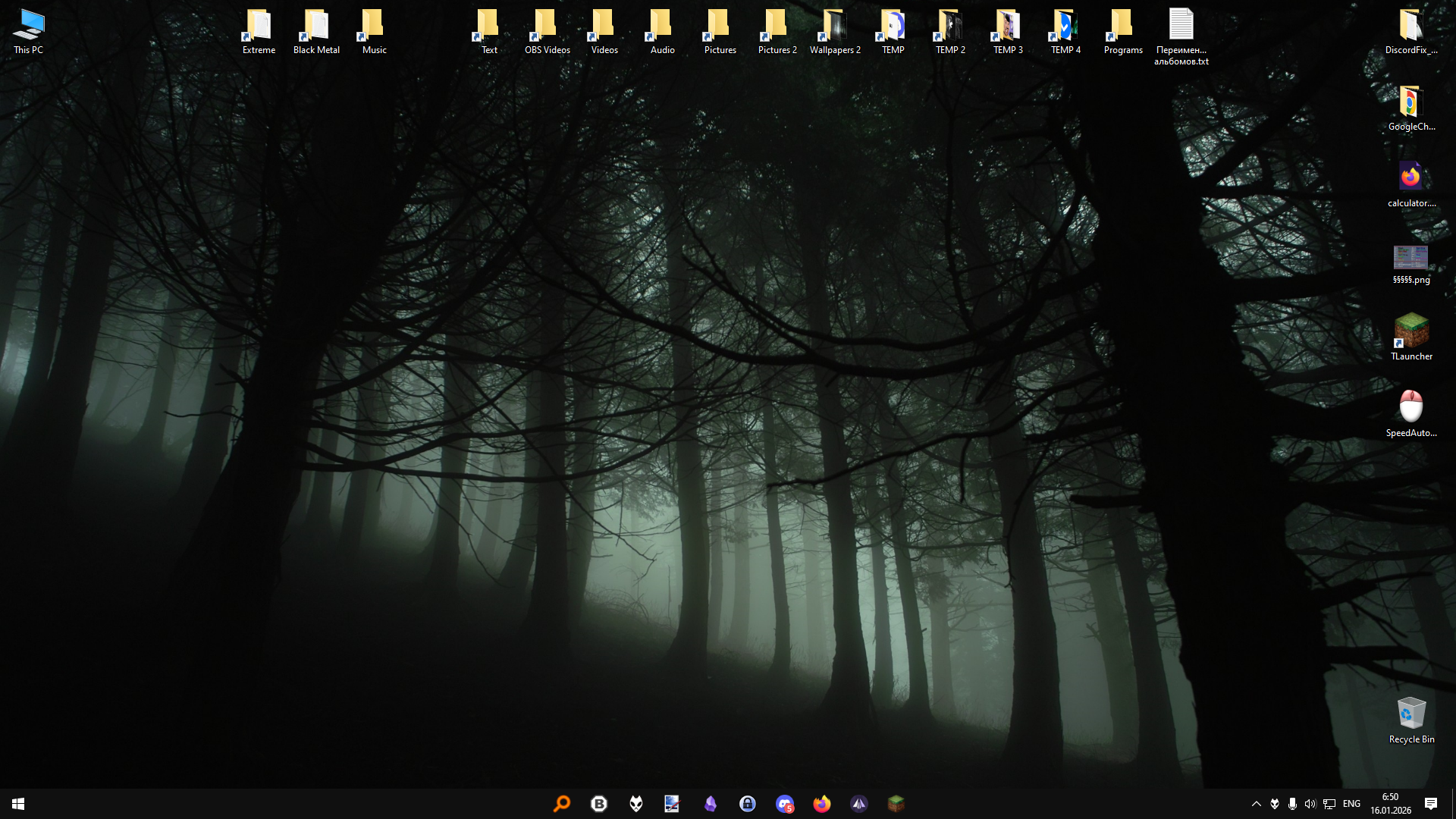
Task: Launch Firefox from the taskbar
Action: point(822,804)
